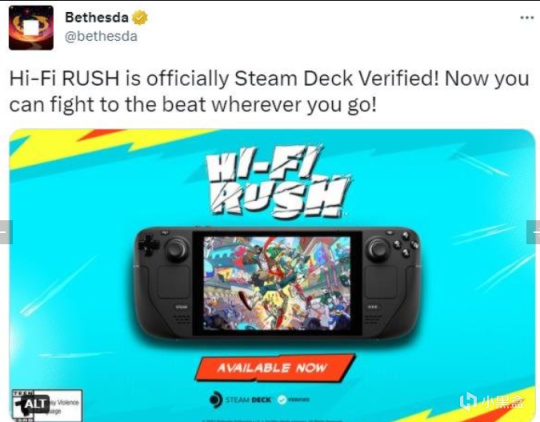Go to previous image with left arrow
Screen dimensions: 540x422
pos(6,232)
